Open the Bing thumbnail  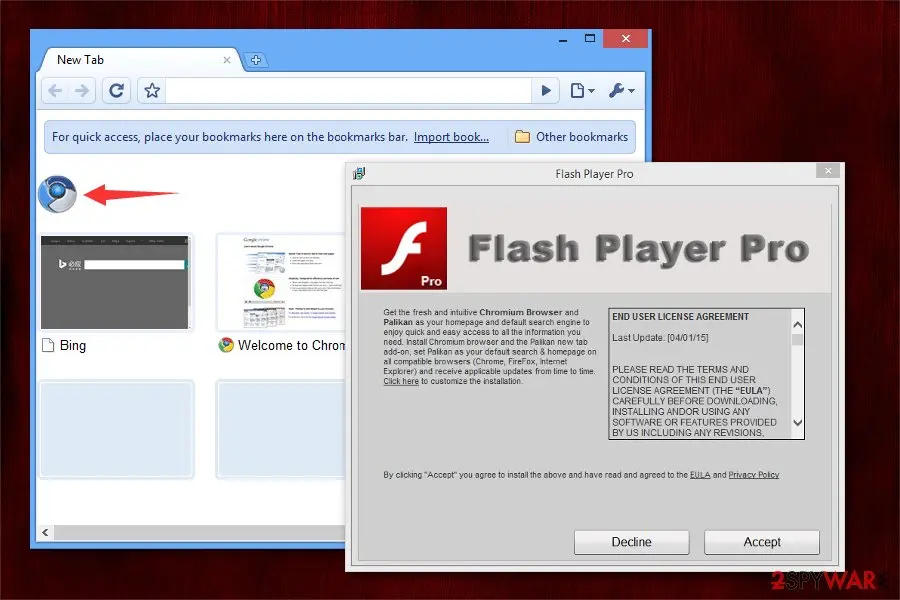pyautogui.click(x=115, y=282)
